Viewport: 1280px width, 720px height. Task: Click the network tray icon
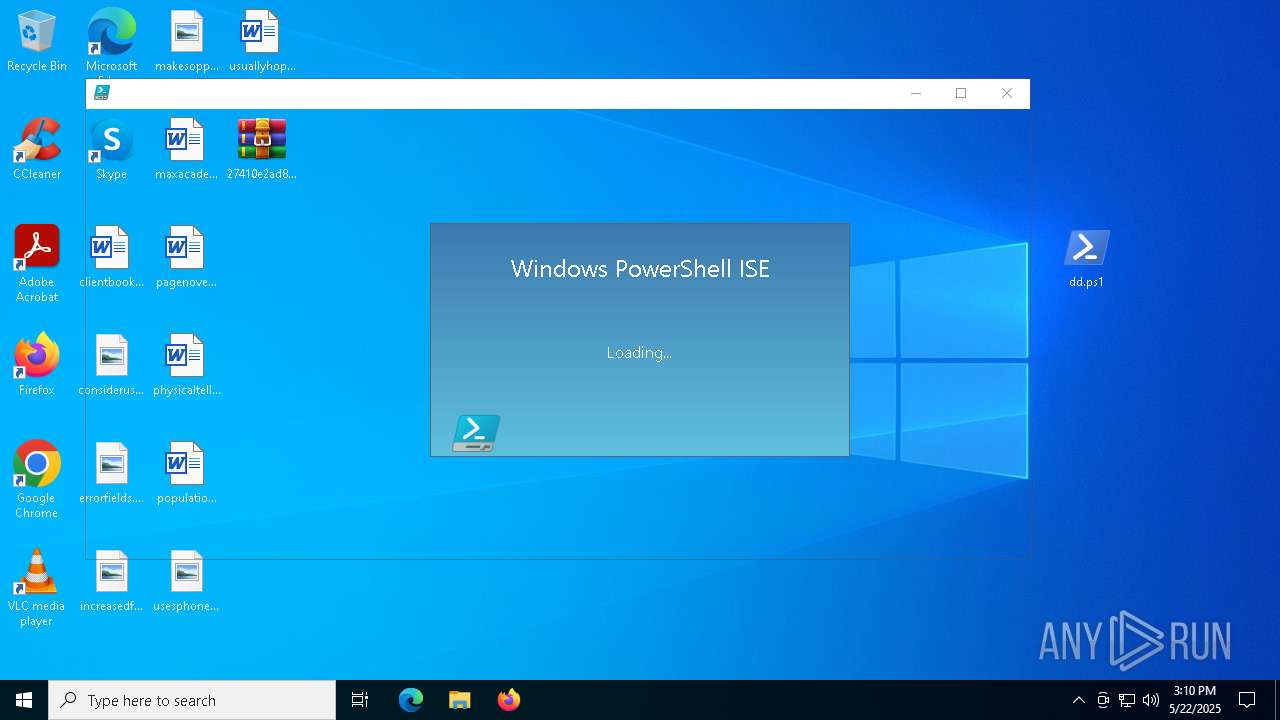[x=1127, y=700]
